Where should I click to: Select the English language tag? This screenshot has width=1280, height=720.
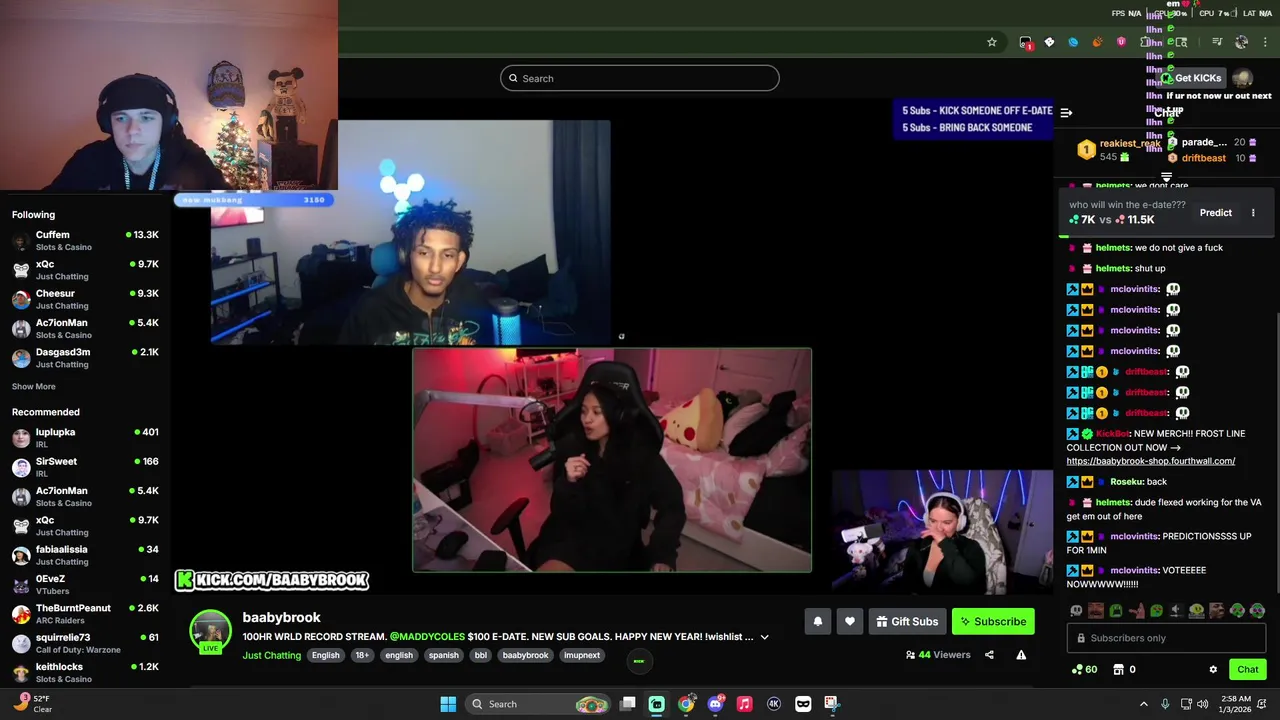(x=325, y=656)
